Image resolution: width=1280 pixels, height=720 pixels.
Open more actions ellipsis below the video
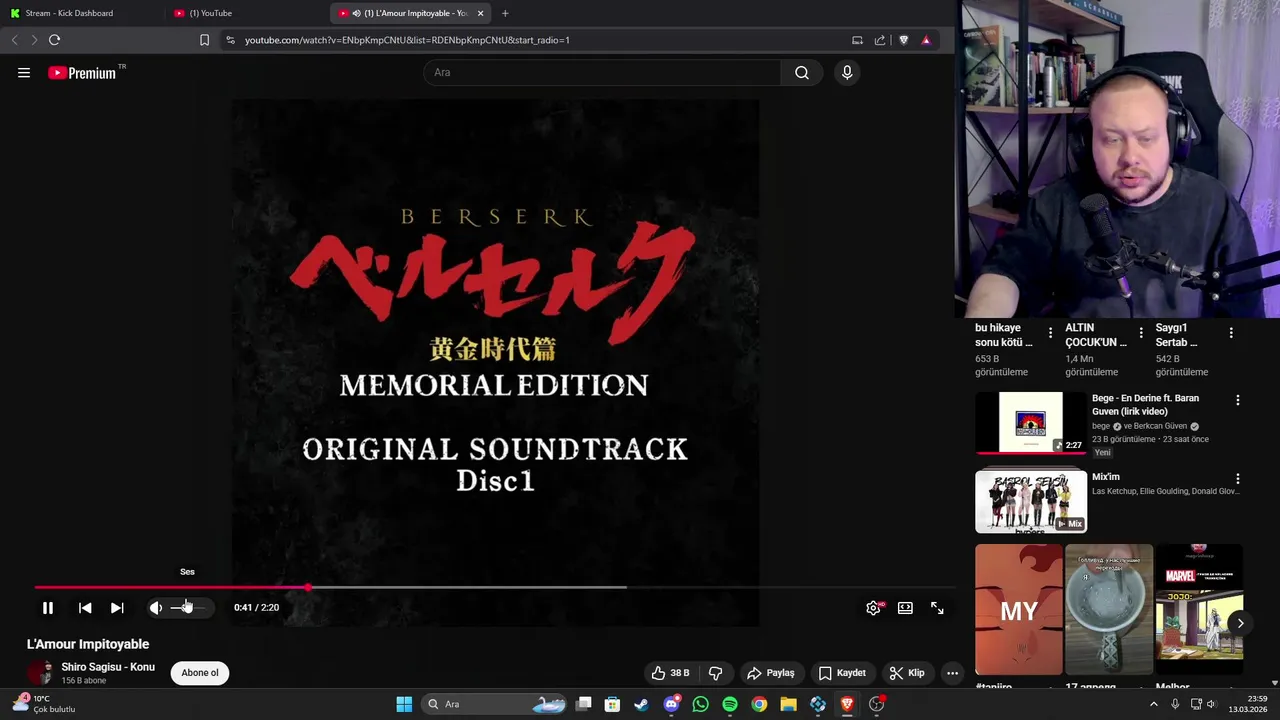point(952,673)
